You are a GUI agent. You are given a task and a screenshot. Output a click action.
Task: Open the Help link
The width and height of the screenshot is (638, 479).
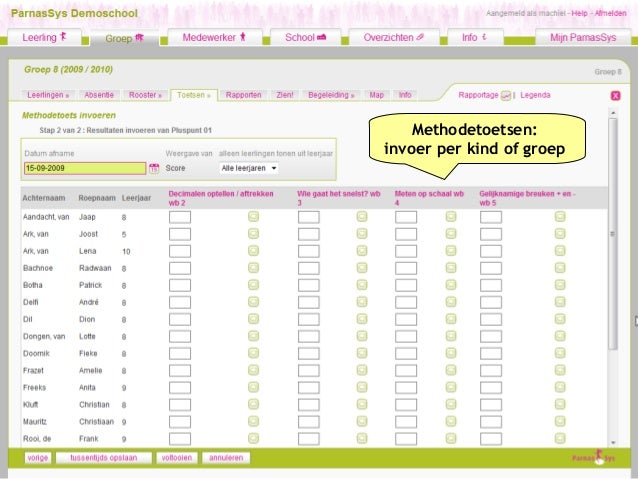pos(579,13)
